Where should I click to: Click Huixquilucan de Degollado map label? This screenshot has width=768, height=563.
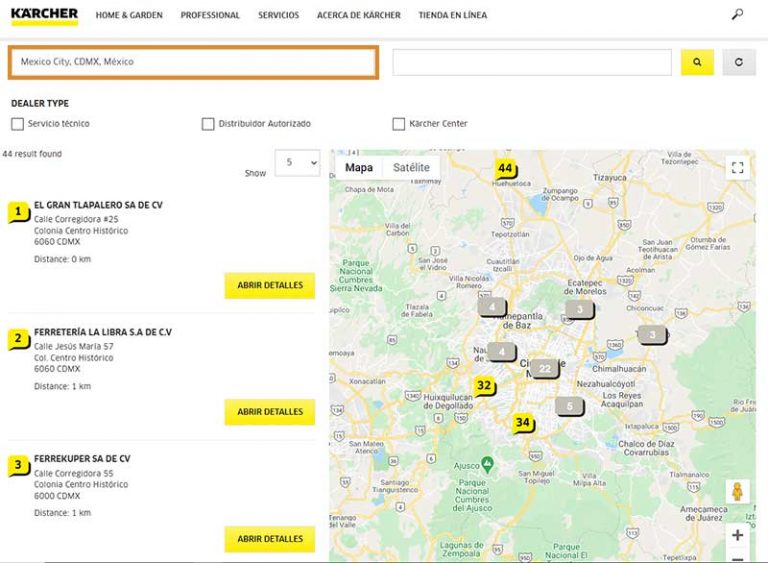point(448,402)
